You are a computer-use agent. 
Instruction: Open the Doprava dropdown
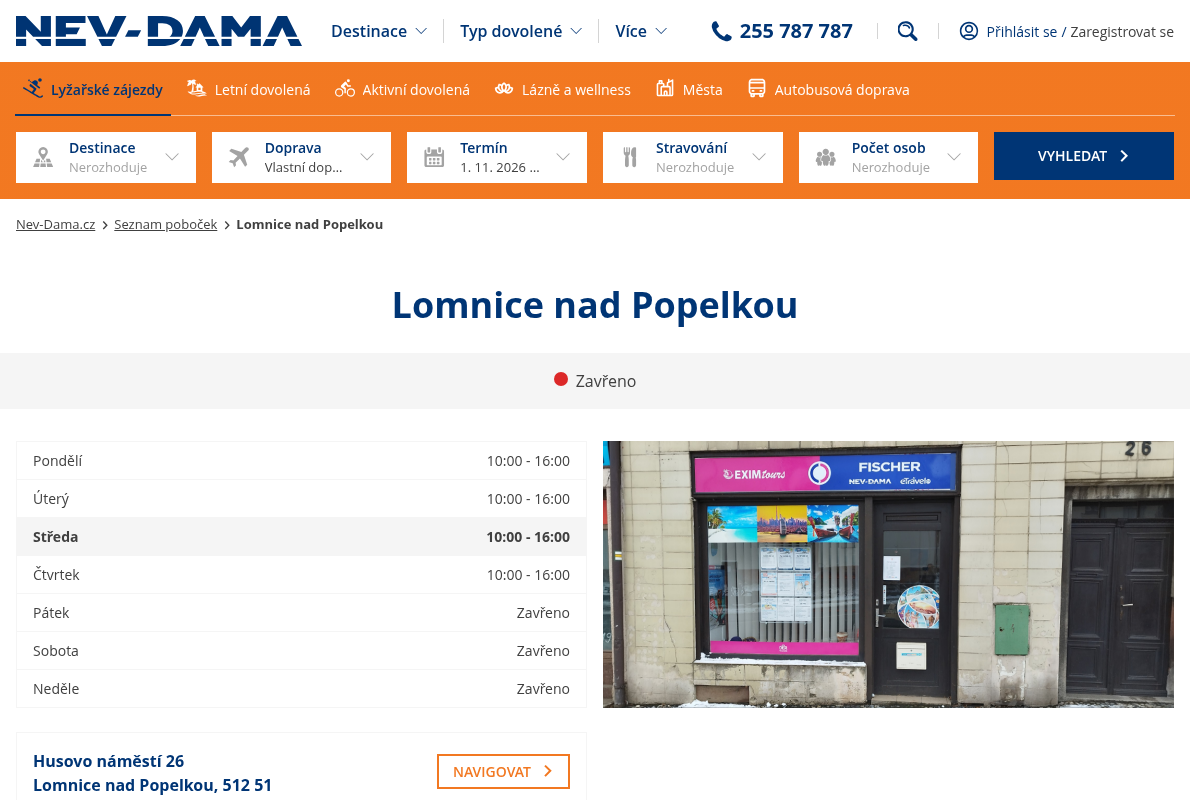301,157
